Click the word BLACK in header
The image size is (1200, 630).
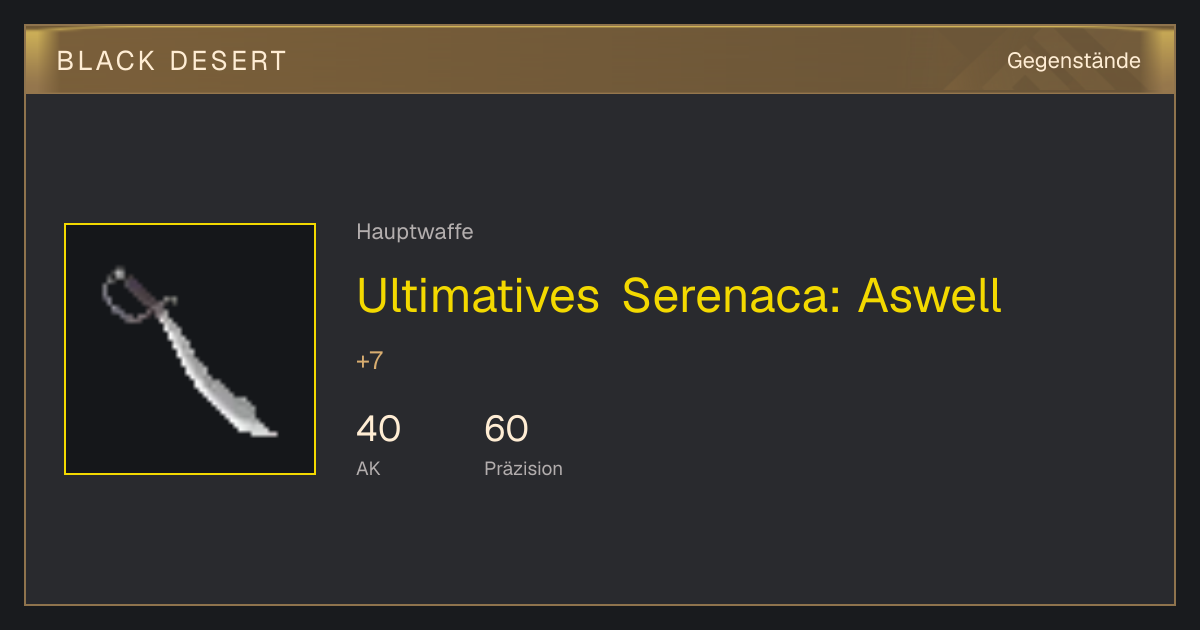pyautogui.click(x=106, y=61)
